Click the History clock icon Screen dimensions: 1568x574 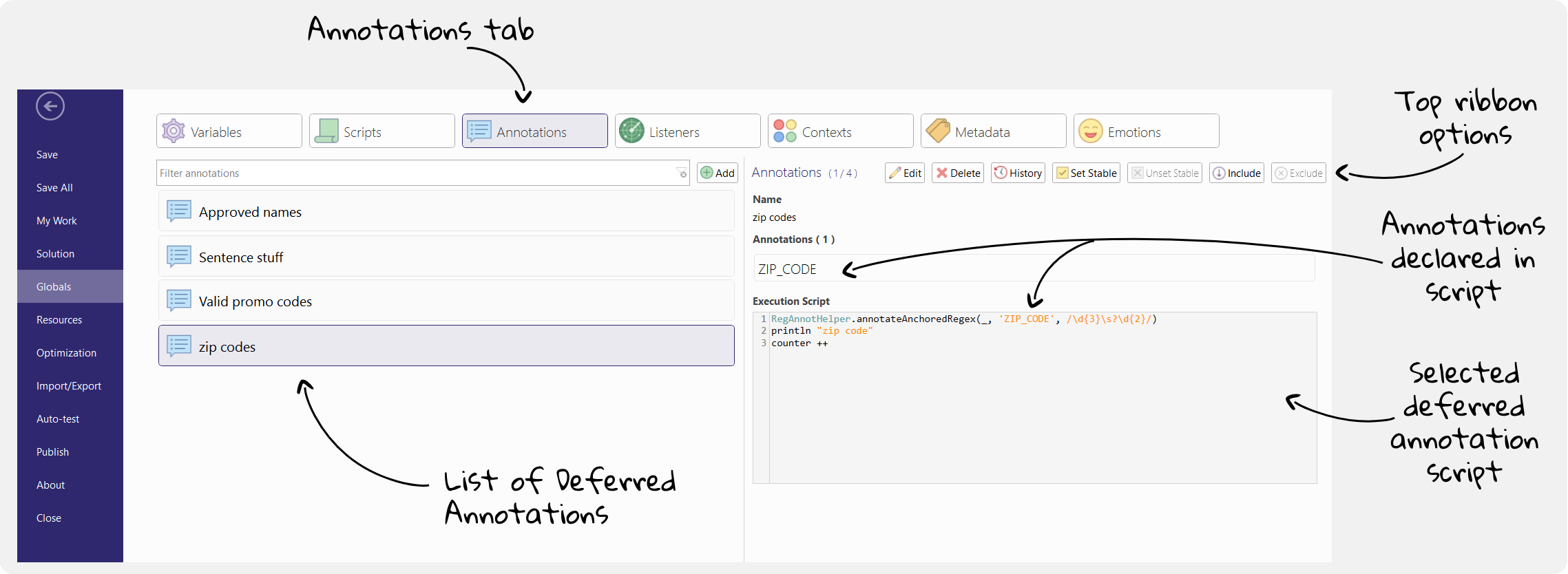(1001, 173)
